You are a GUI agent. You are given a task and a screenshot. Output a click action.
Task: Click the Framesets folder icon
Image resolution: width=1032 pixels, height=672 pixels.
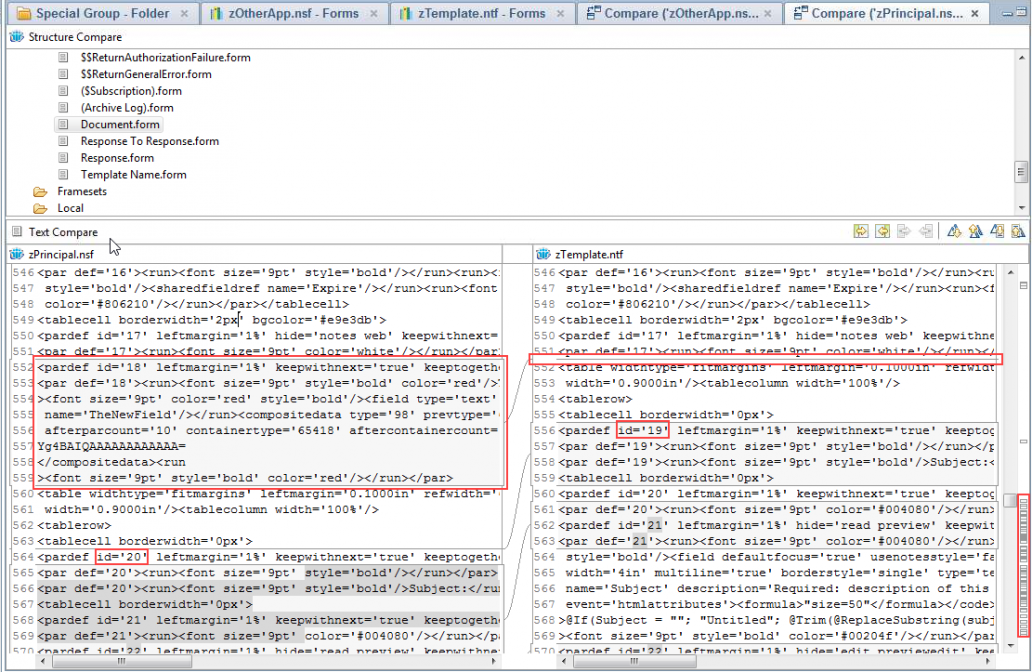point(40,192)
